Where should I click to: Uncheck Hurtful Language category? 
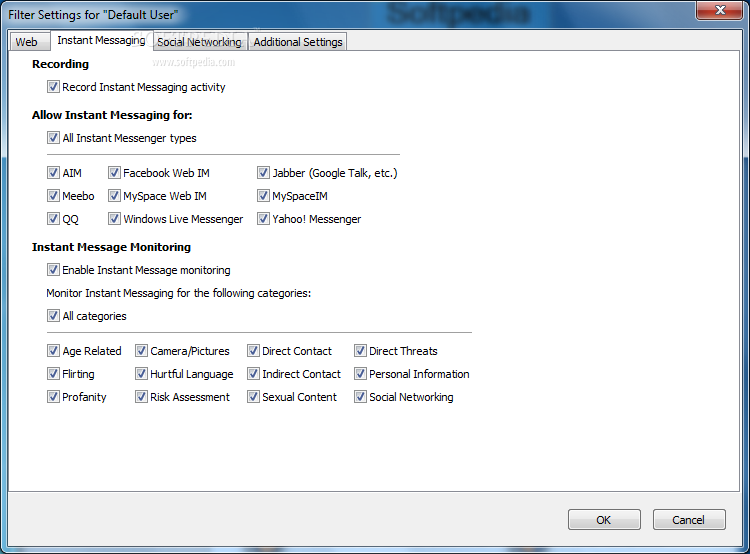pos(141,374)
